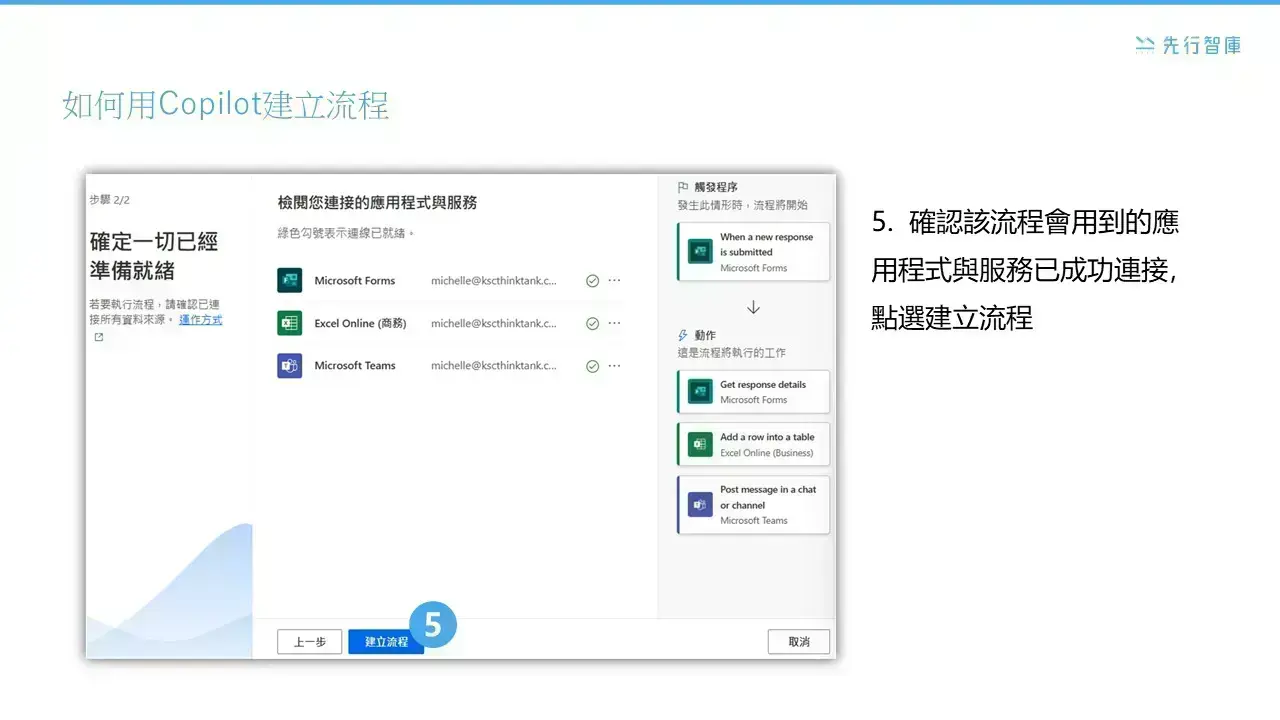Click the Excel Online (商務) service name
The width and height of the screenshot is (1280, 720).
click(x=360, y=323)
